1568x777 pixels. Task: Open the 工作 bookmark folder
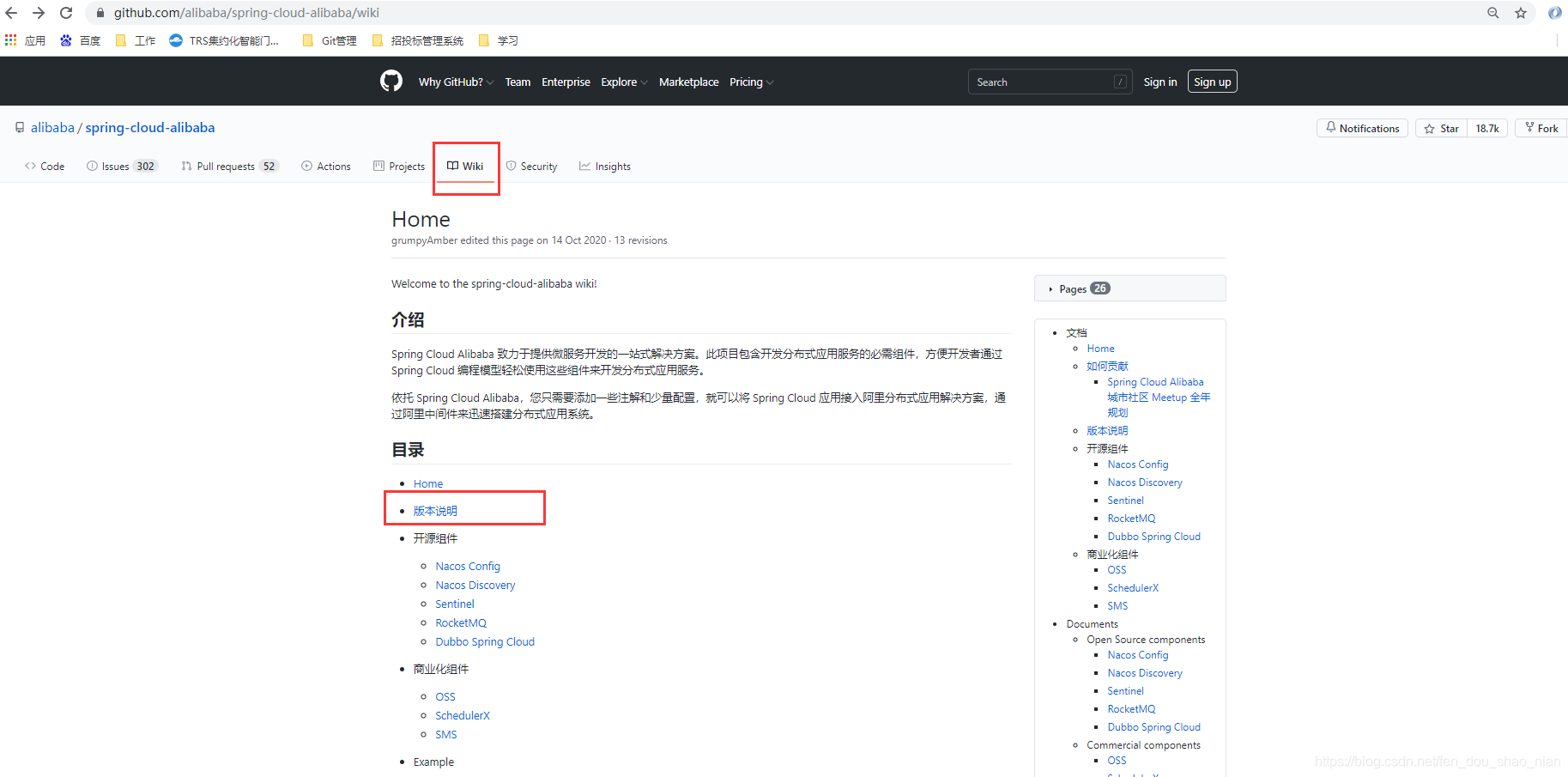tap(135, 40)
